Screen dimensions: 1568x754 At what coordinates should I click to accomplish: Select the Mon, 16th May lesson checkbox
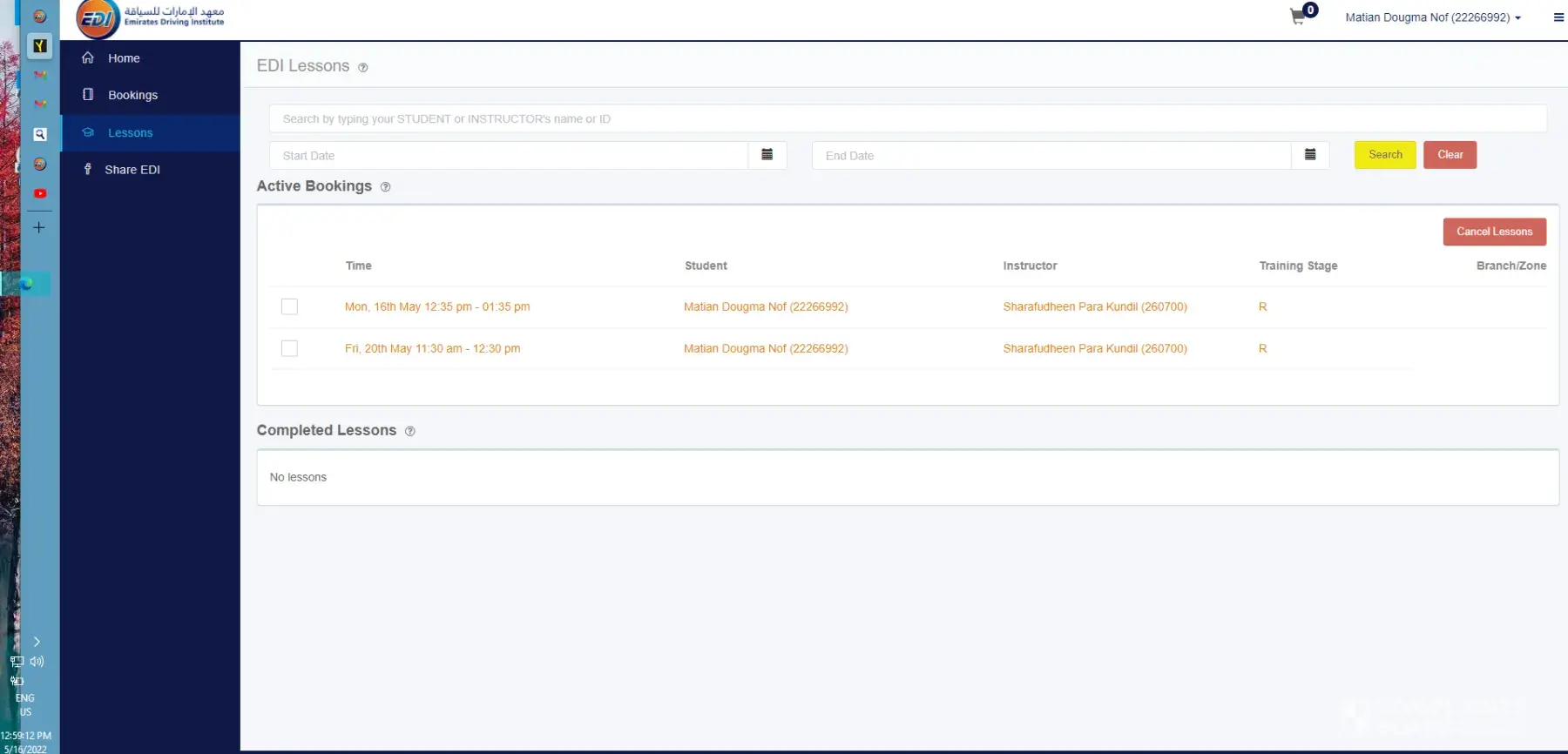click(x=289, y=306)
